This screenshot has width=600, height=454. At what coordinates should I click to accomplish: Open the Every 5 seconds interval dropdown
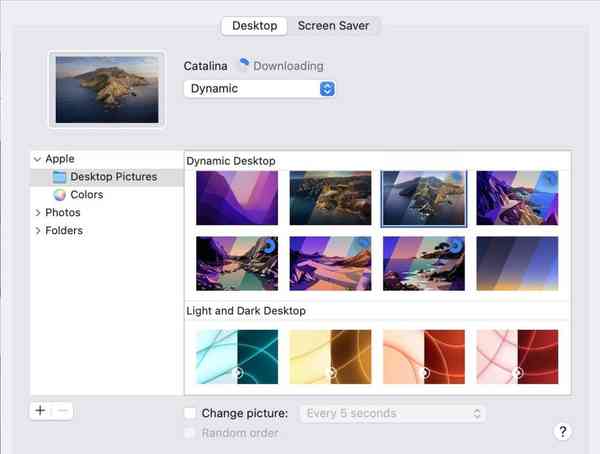coord(393,413)
